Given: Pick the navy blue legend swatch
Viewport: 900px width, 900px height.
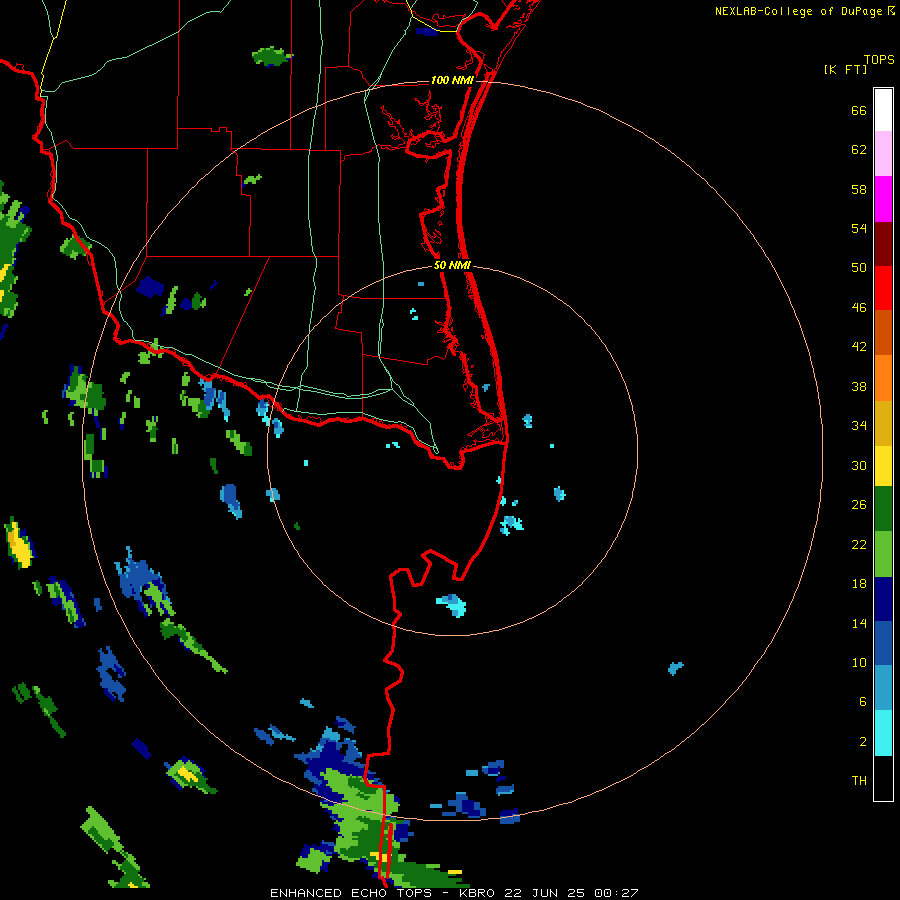Looking at the screenshot, I should pyautogui.click(x=883, y=599).
